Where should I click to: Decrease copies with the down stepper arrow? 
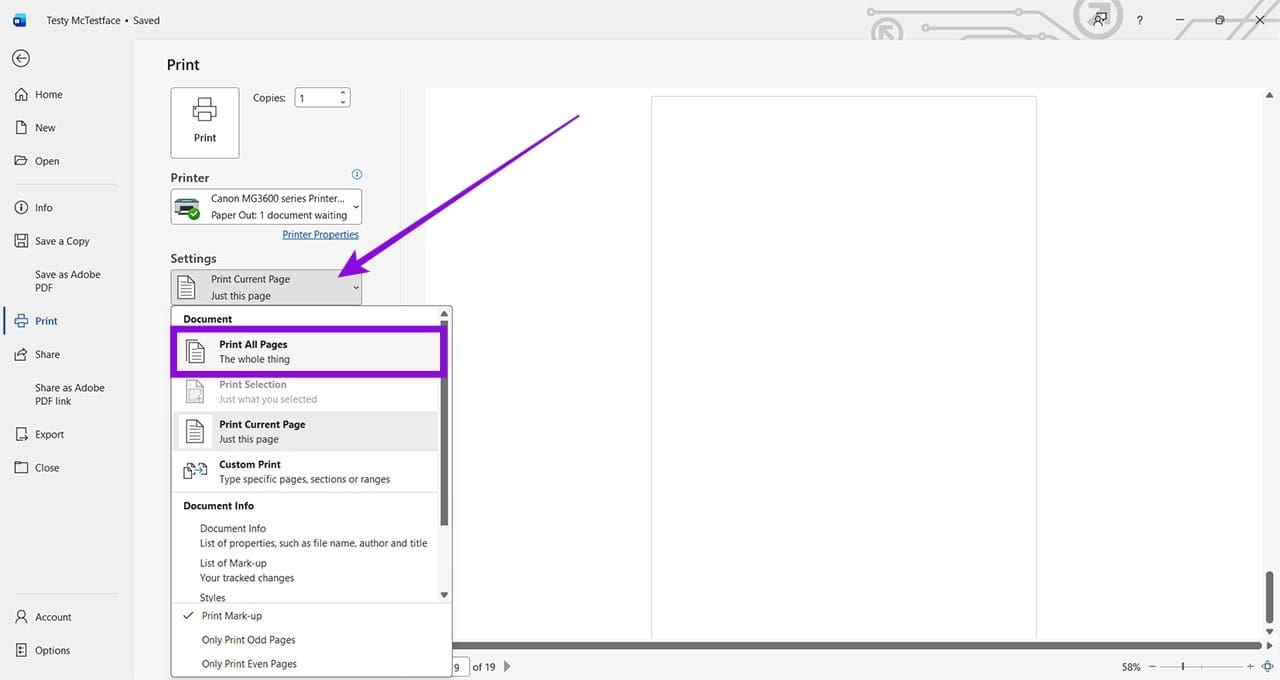tap(343, 102)
